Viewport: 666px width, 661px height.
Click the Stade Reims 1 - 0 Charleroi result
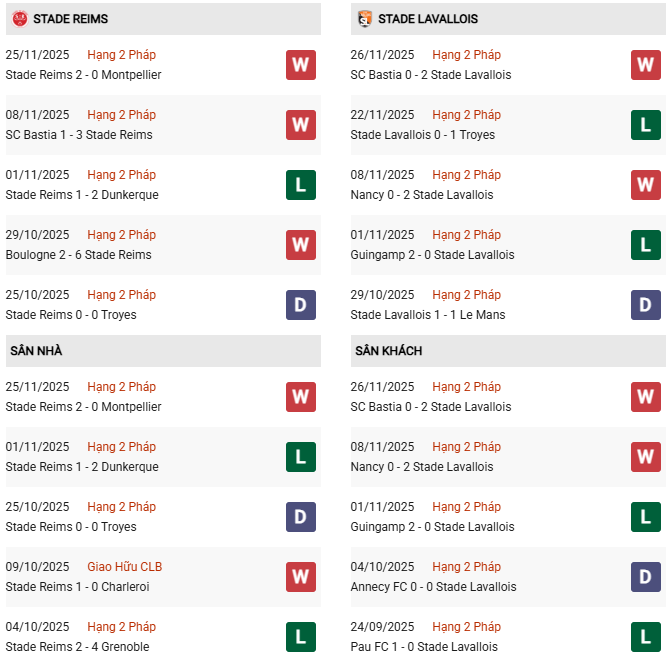coord(77,587)
